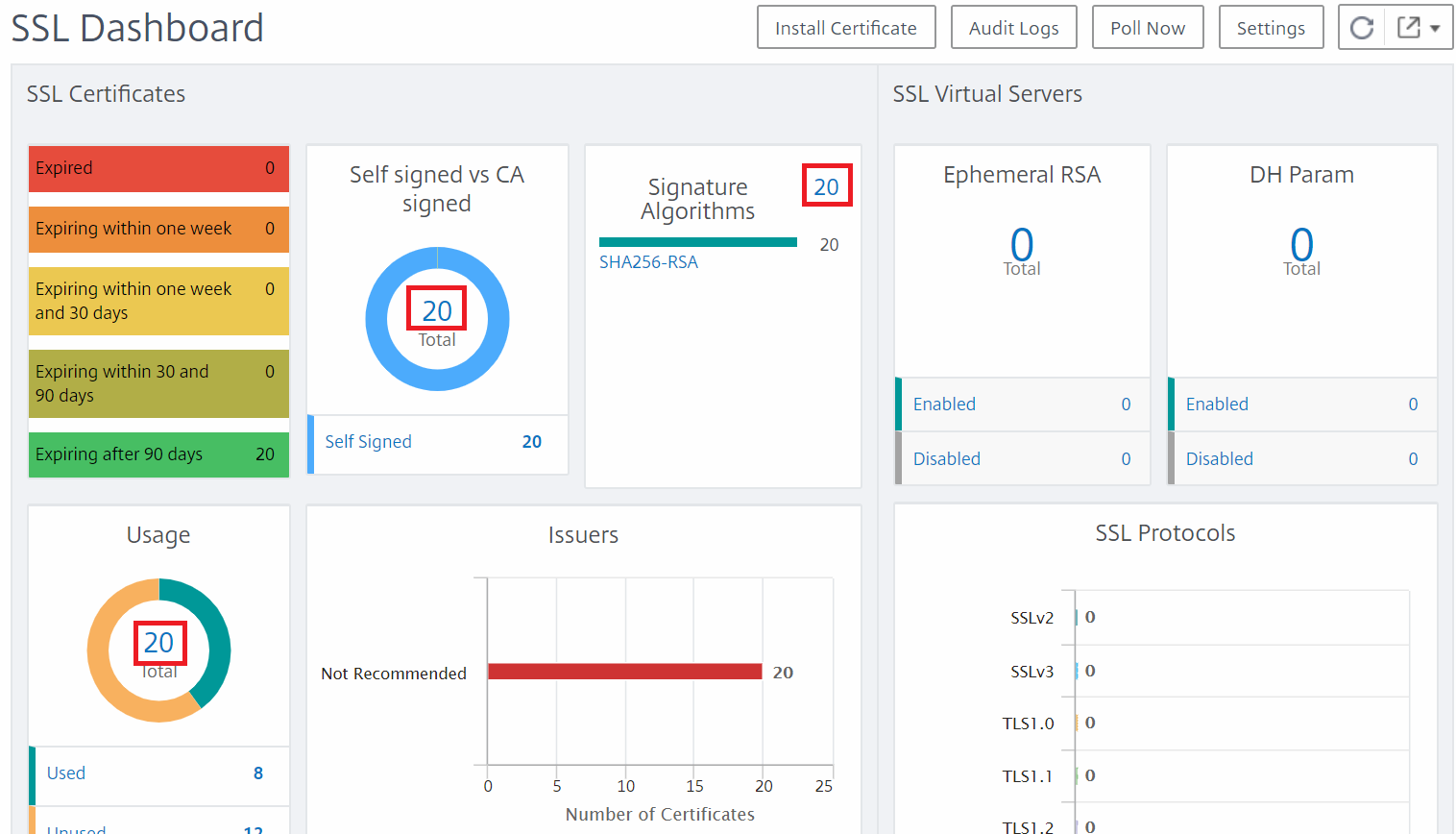
Task: Open Expiring within 30 and 90 days
Action: pyautogui.click(x=158, y=383)
